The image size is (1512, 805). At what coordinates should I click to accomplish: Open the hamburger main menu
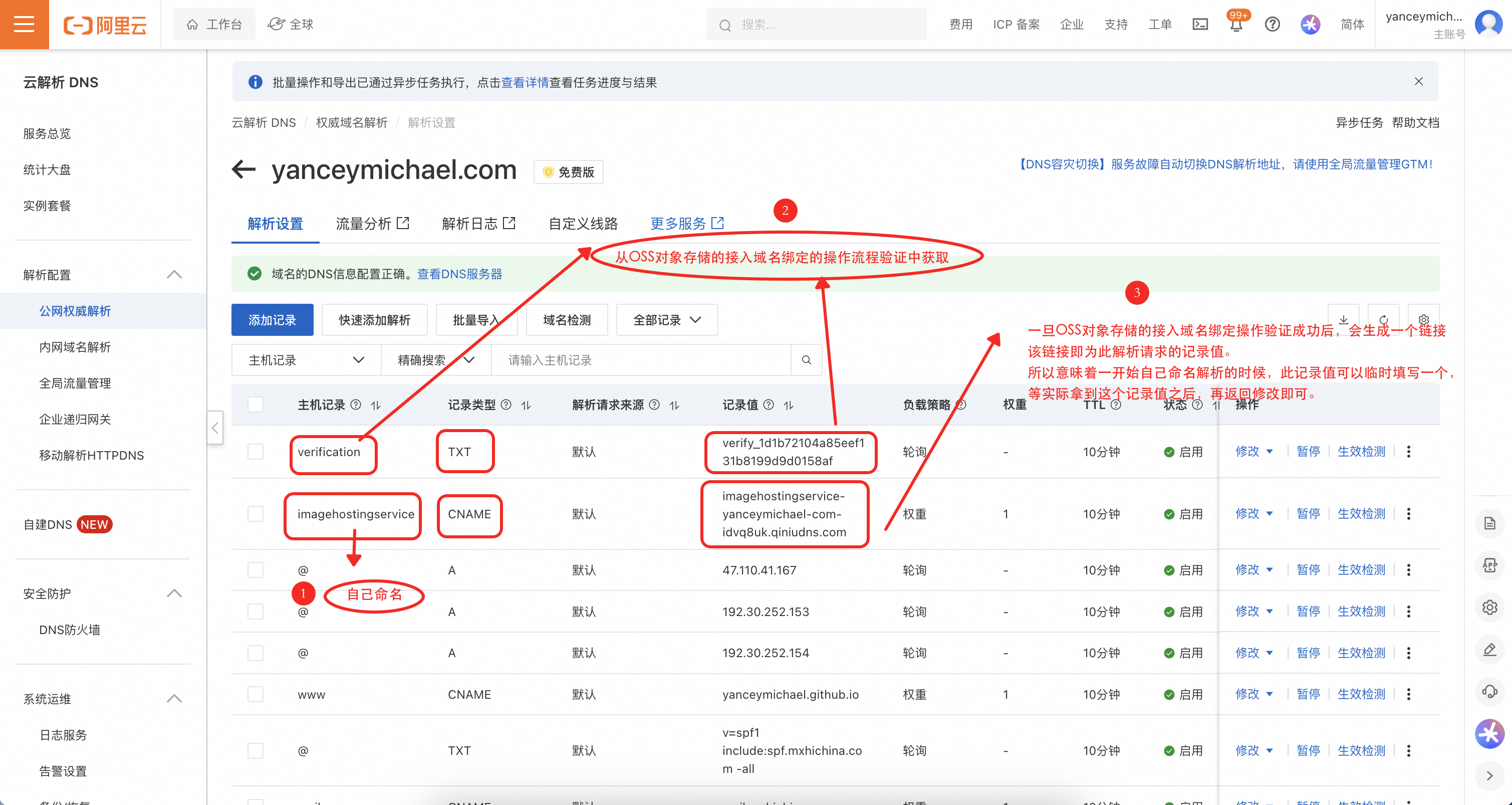(24, 24)
